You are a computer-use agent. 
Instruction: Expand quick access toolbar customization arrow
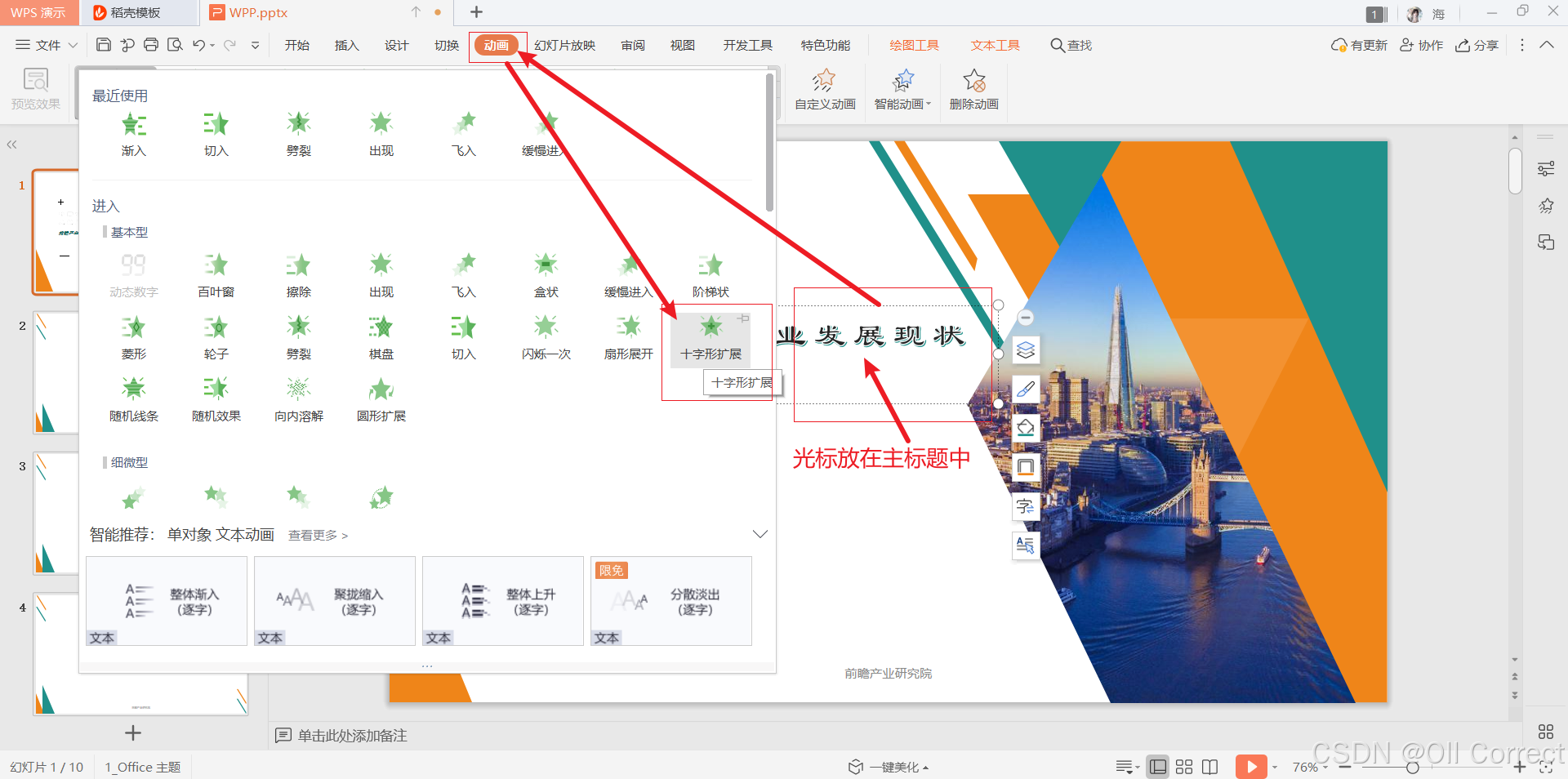[x=256, y=46]
